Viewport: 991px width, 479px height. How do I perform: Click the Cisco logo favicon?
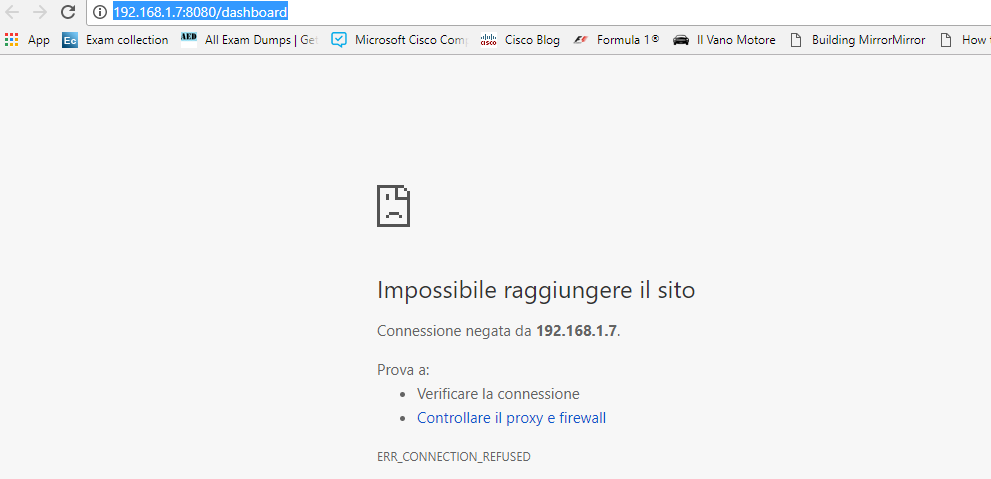(489, 40)
